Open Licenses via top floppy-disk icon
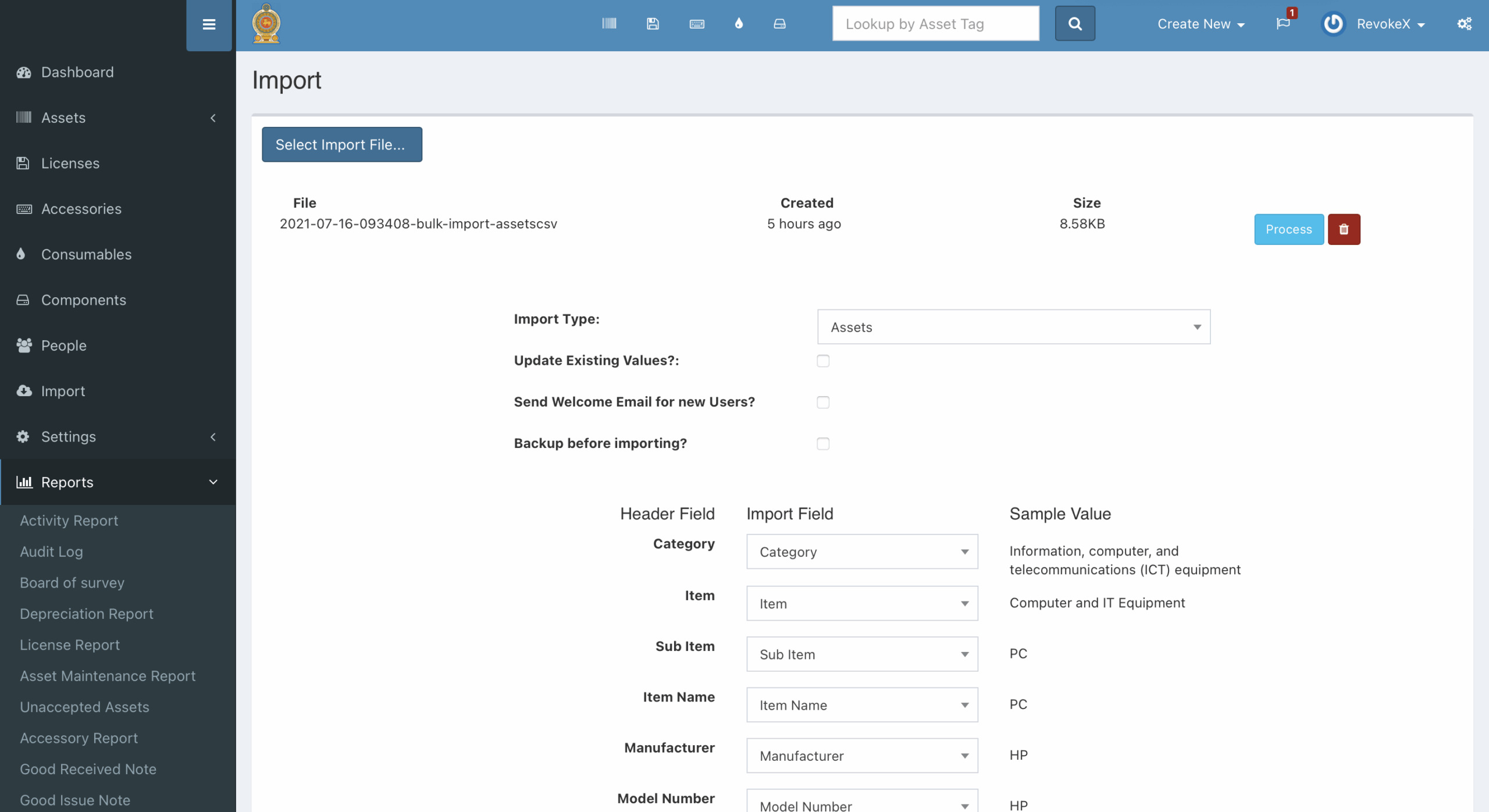1489x812 pixels. click(653, 23)
